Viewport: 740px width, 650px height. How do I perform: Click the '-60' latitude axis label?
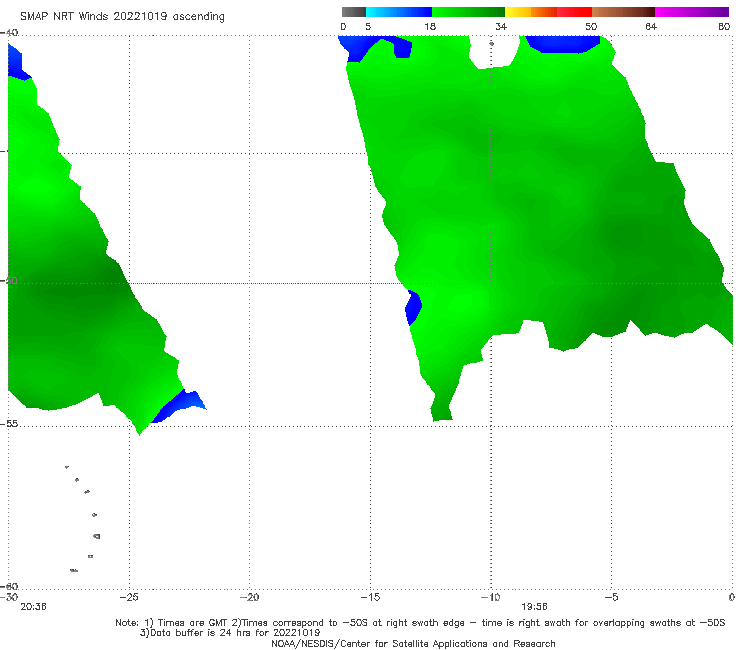[x=9, y=586]
